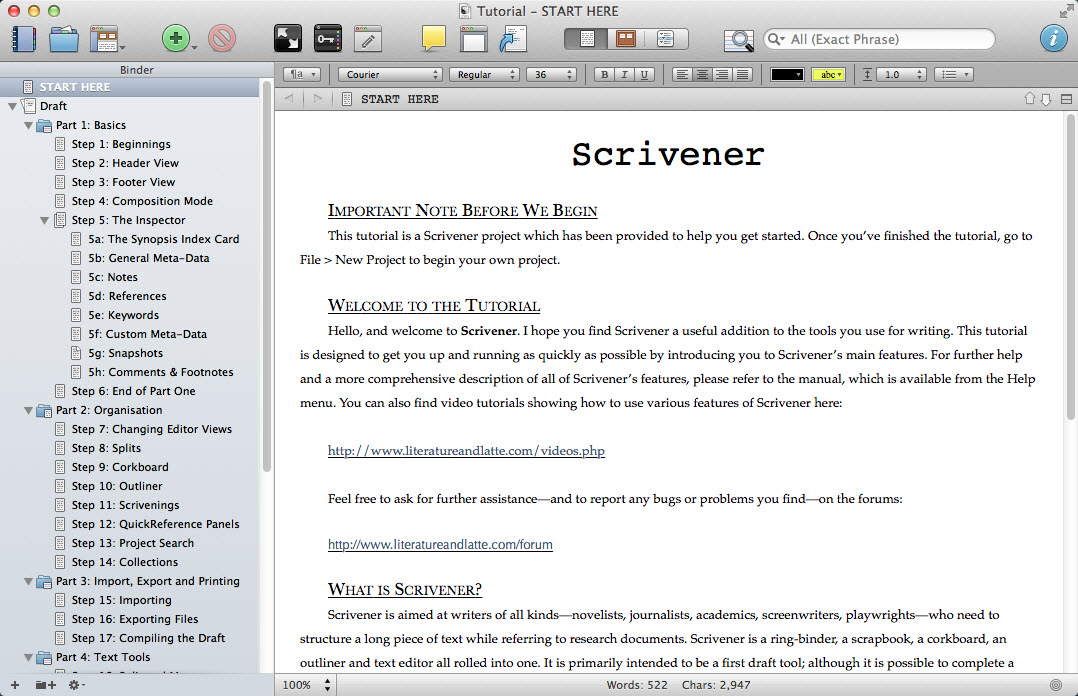Screen dimensions: 1078x696
Task: Toggle underline formatting
Action: tap(645, 74)
